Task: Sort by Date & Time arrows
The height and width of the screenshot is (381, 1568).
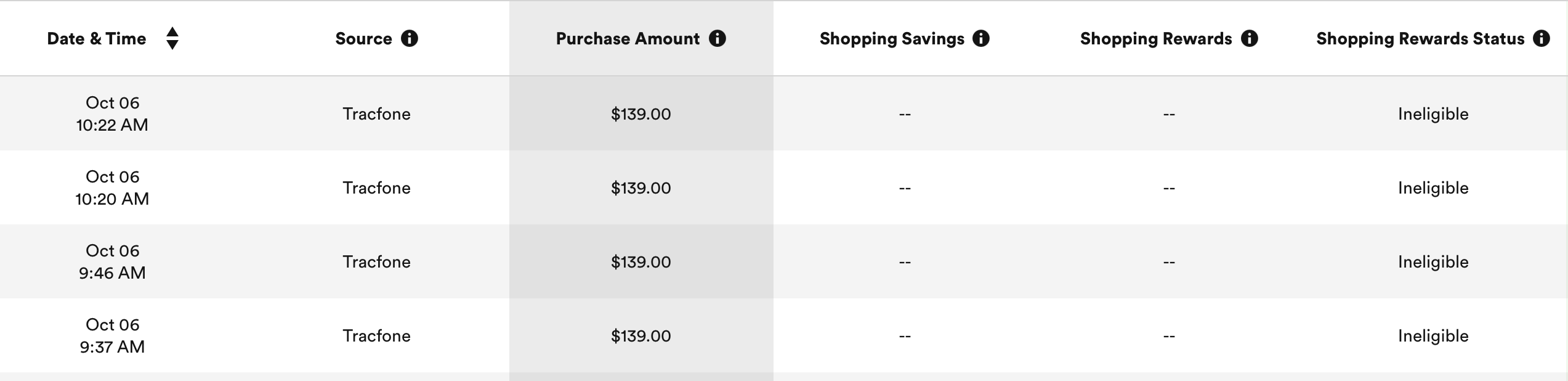Action: click(172, 38)
